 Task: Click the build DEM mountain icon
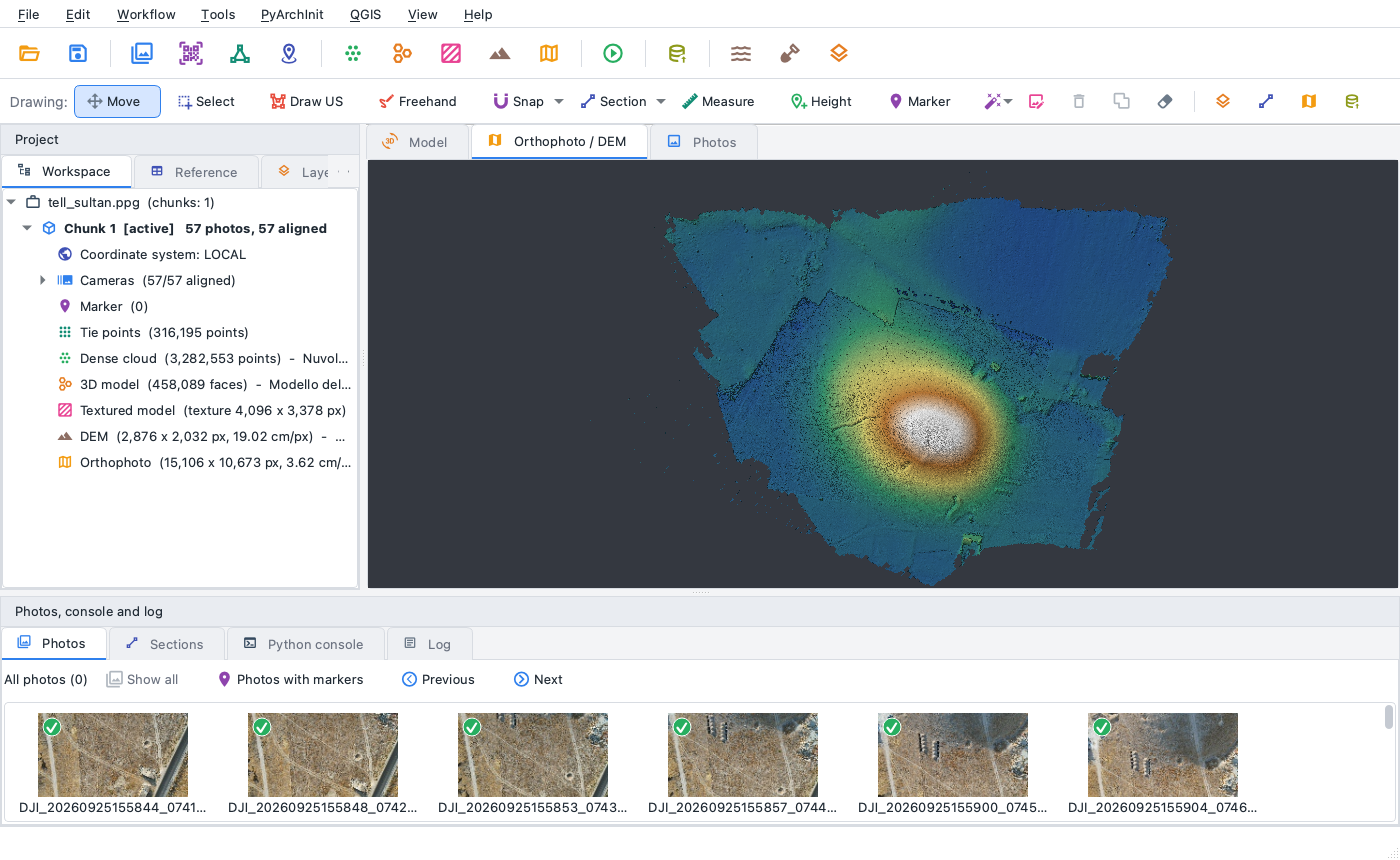tap(500, 53)
